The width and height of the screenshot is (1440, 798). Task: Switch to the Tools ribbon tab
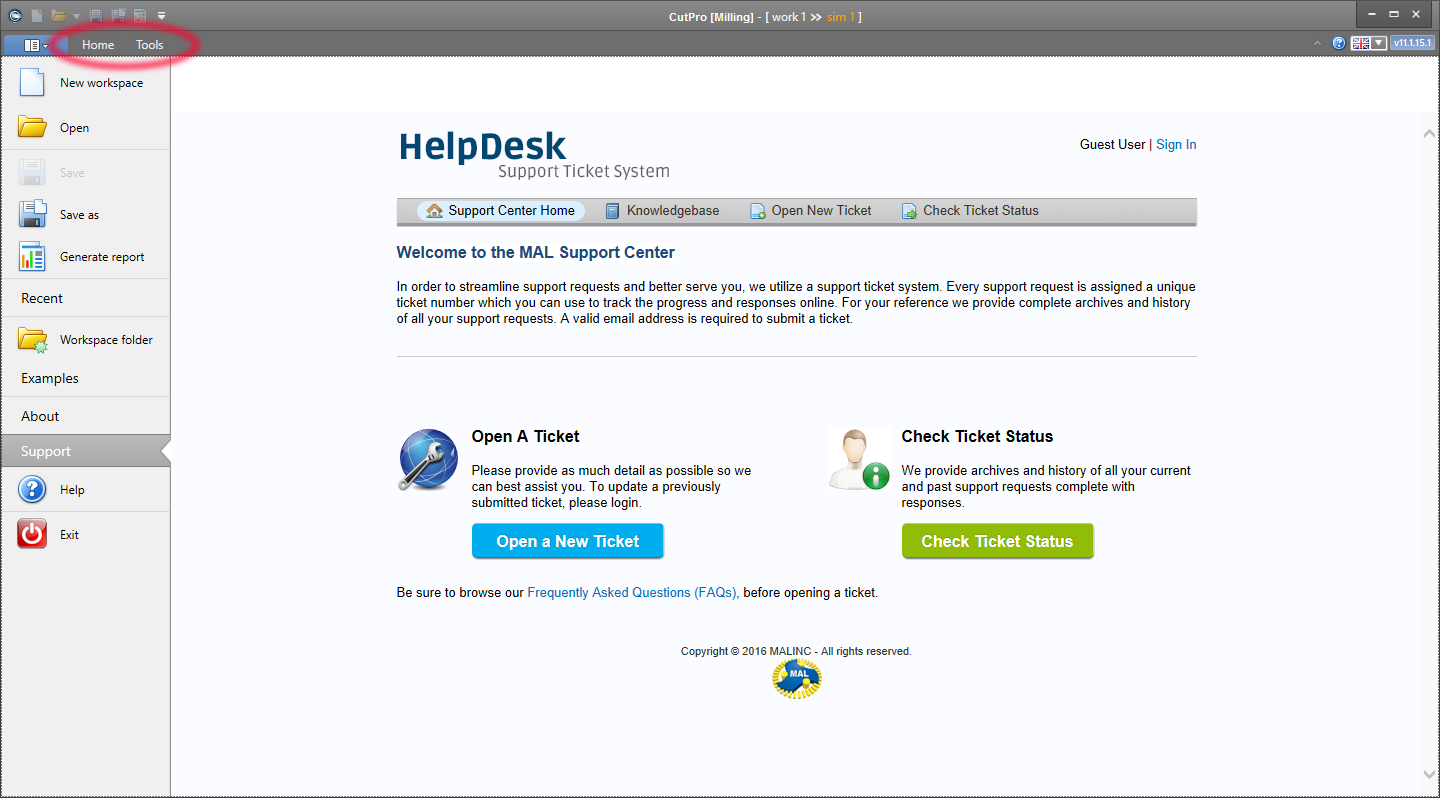click(x=149, y=45)
